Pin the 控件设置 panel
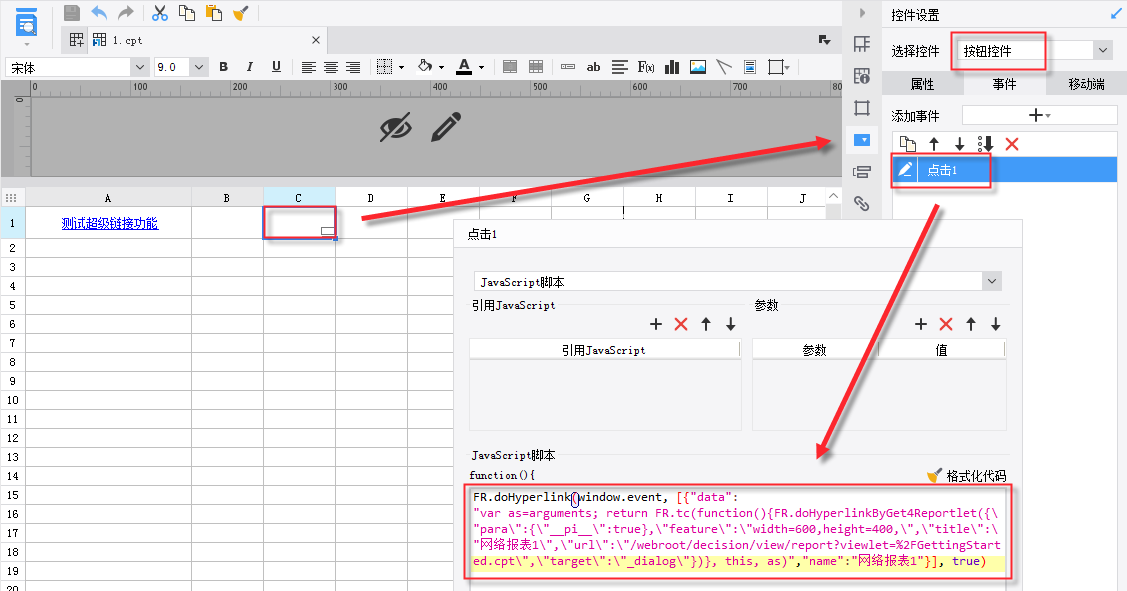 tap(1116, 14)
